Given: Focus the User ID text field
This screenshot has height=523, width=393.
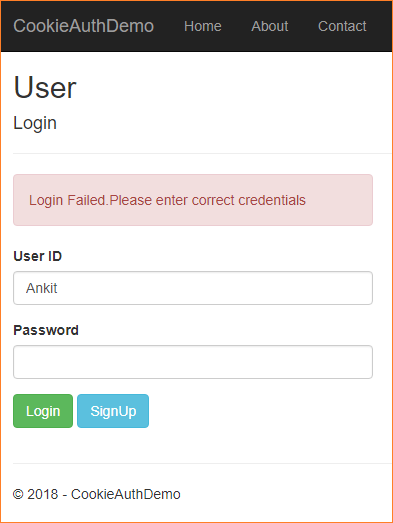Looking at the screenshot, I should [x=193, y=288].
